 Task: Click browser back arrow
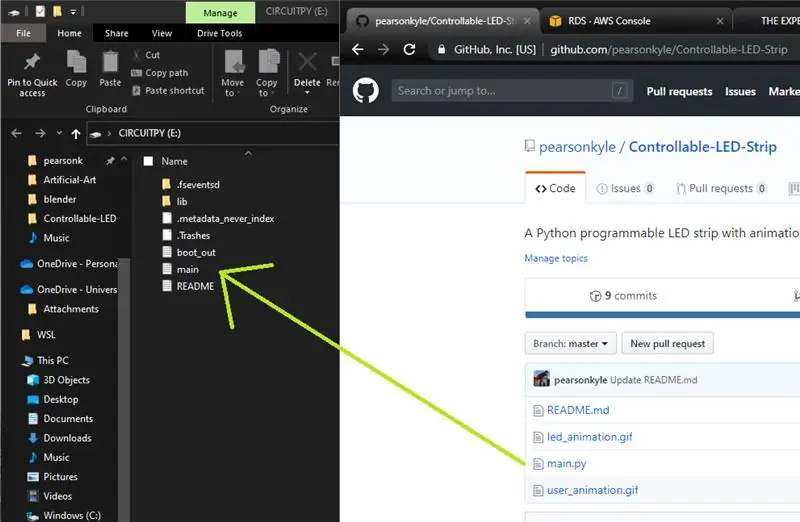pyautogui.click(x=358, y=49)
